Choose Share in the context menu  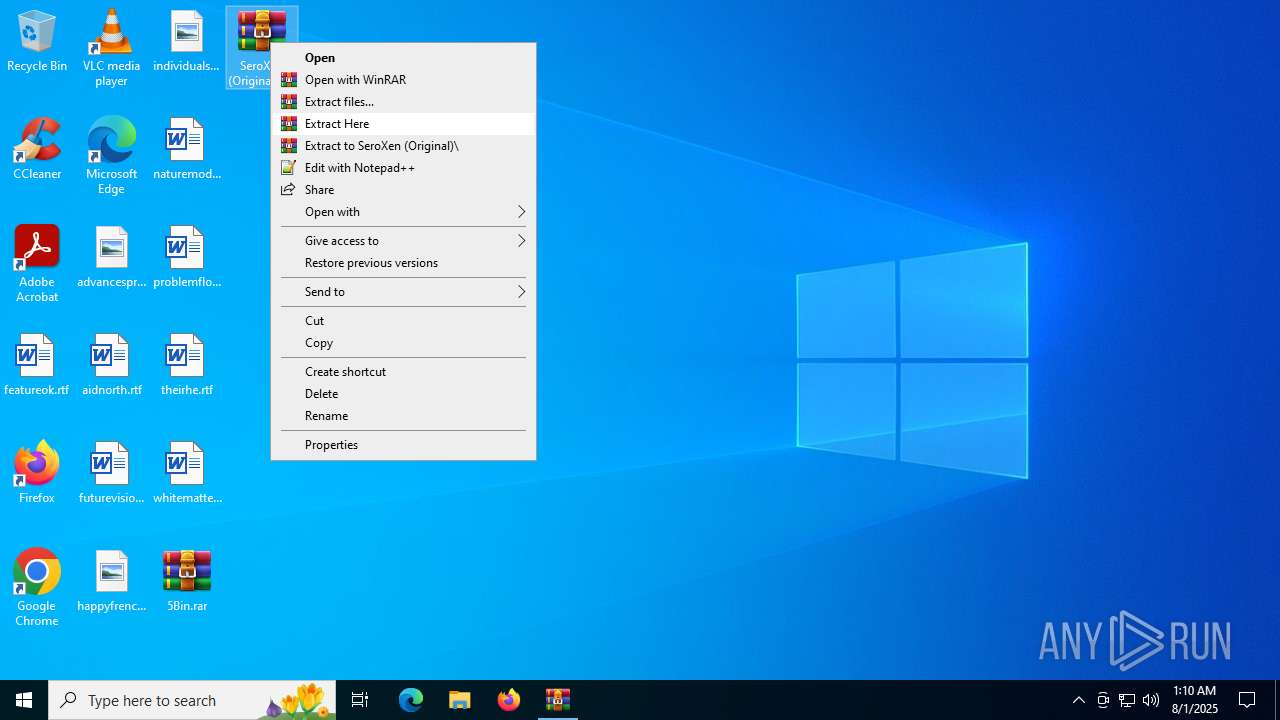403,190
